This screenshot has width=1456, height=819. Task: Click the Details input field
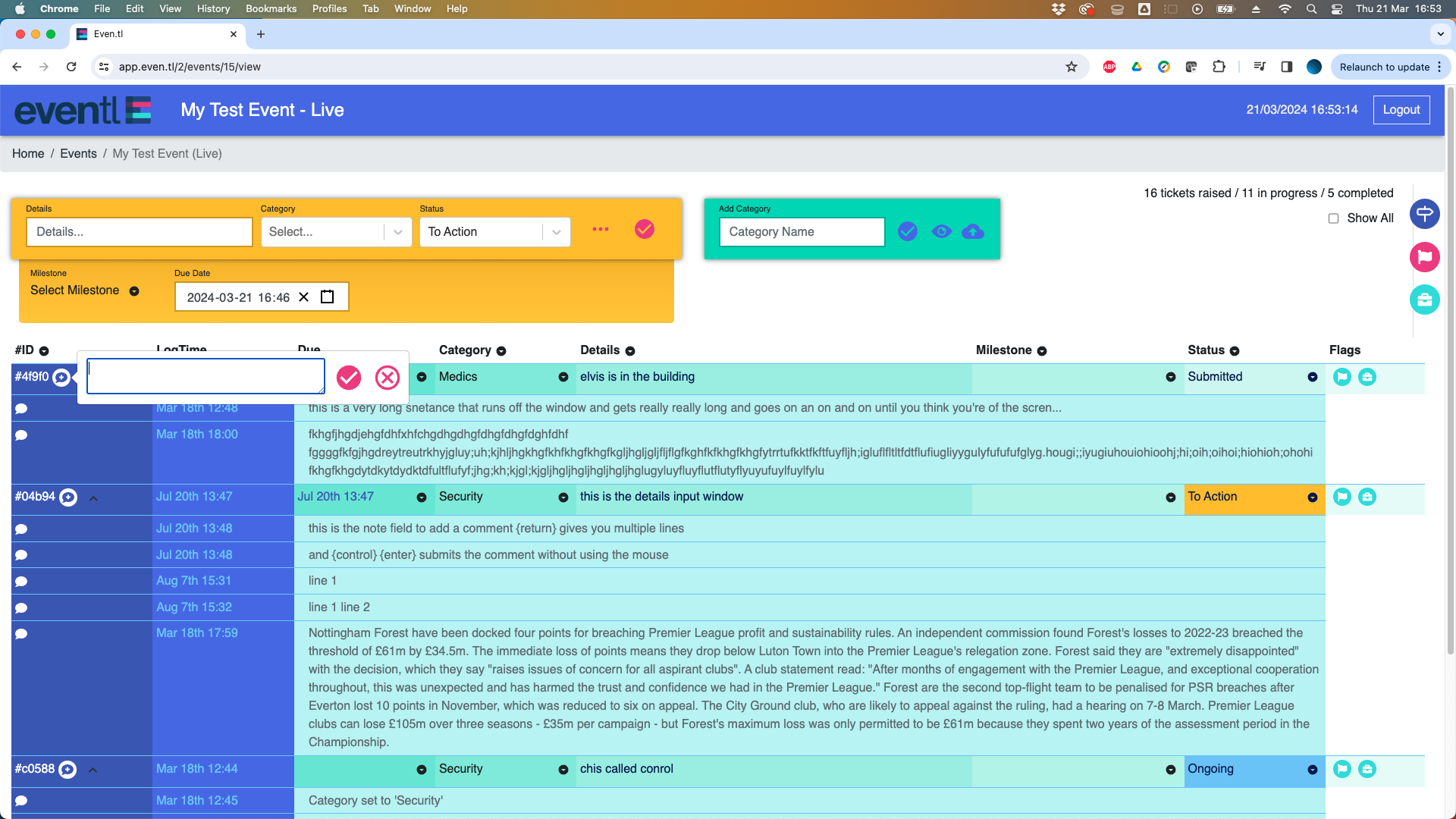pos(140,232)
